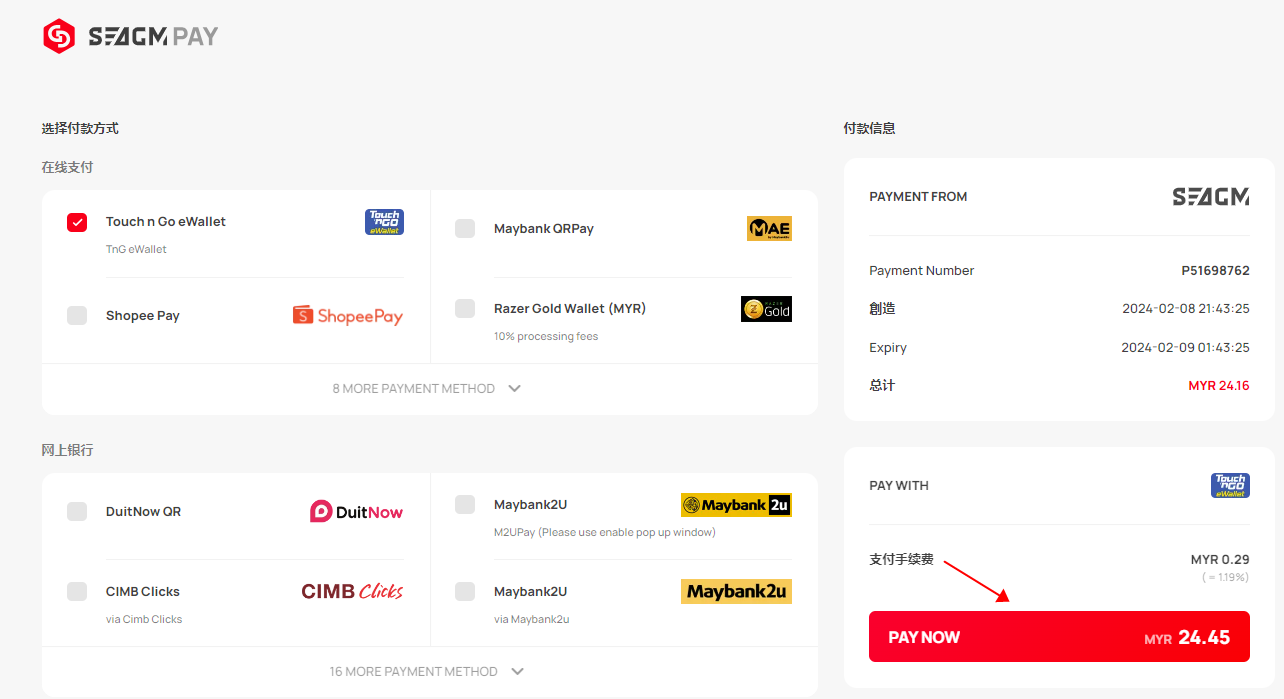Click the payment number P51698762

(1216, 271)
